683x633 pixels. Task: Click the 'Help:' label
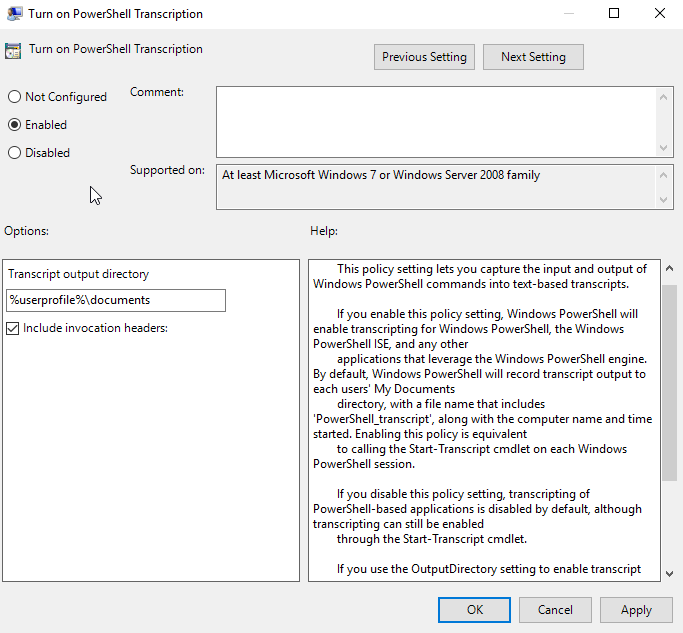324,231
